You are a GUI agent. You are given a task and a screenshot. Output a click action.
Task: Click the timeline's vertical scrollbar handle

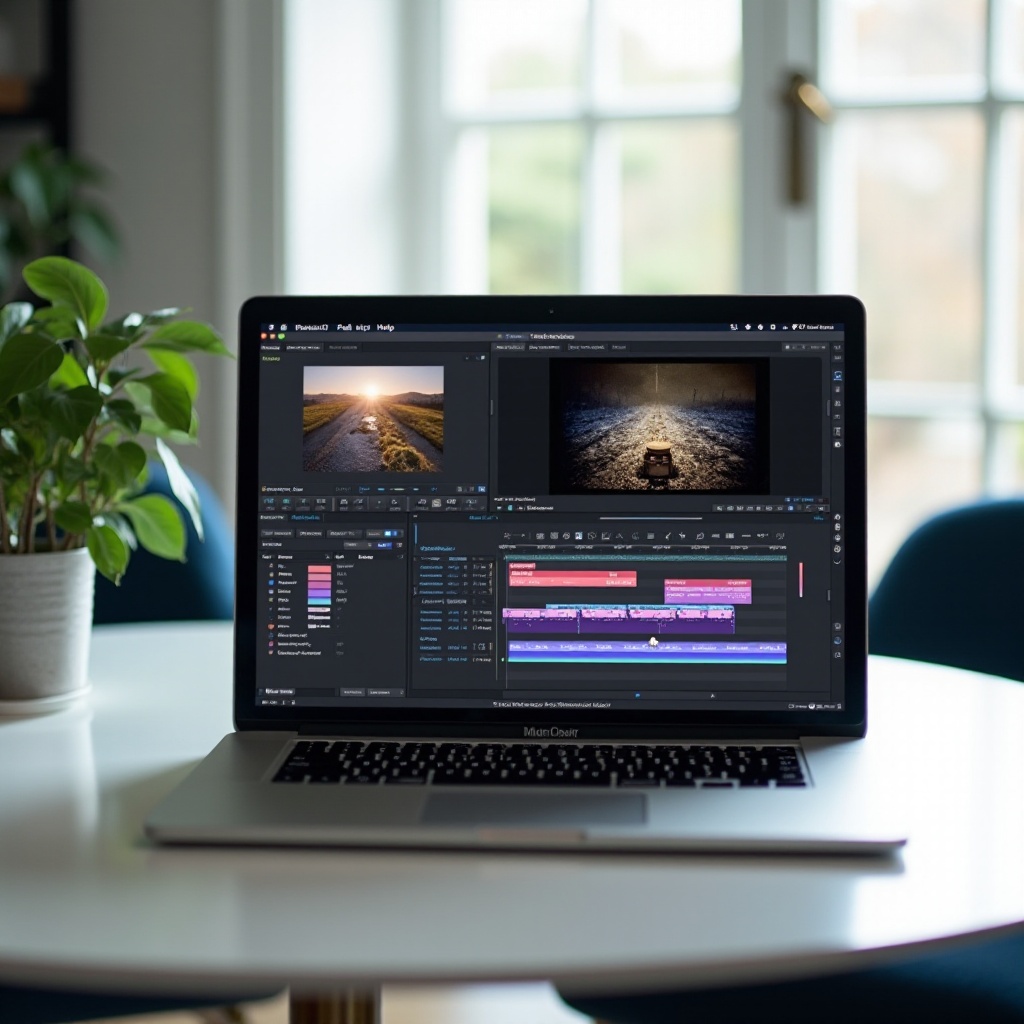pyautogui.click(x=829, y=595)
